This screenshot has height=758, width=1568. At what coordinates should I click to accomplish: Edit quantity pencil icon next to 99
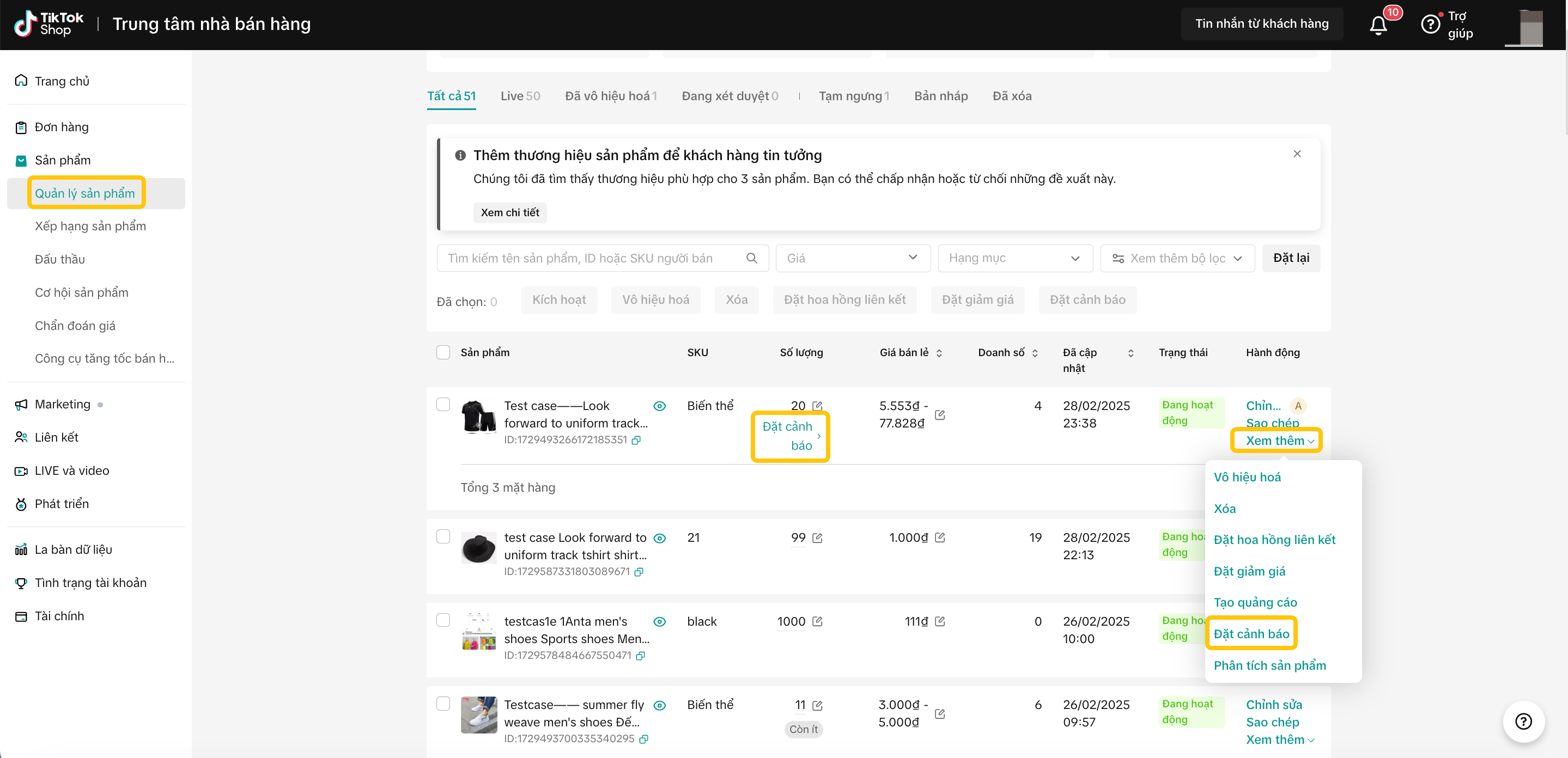817,538
